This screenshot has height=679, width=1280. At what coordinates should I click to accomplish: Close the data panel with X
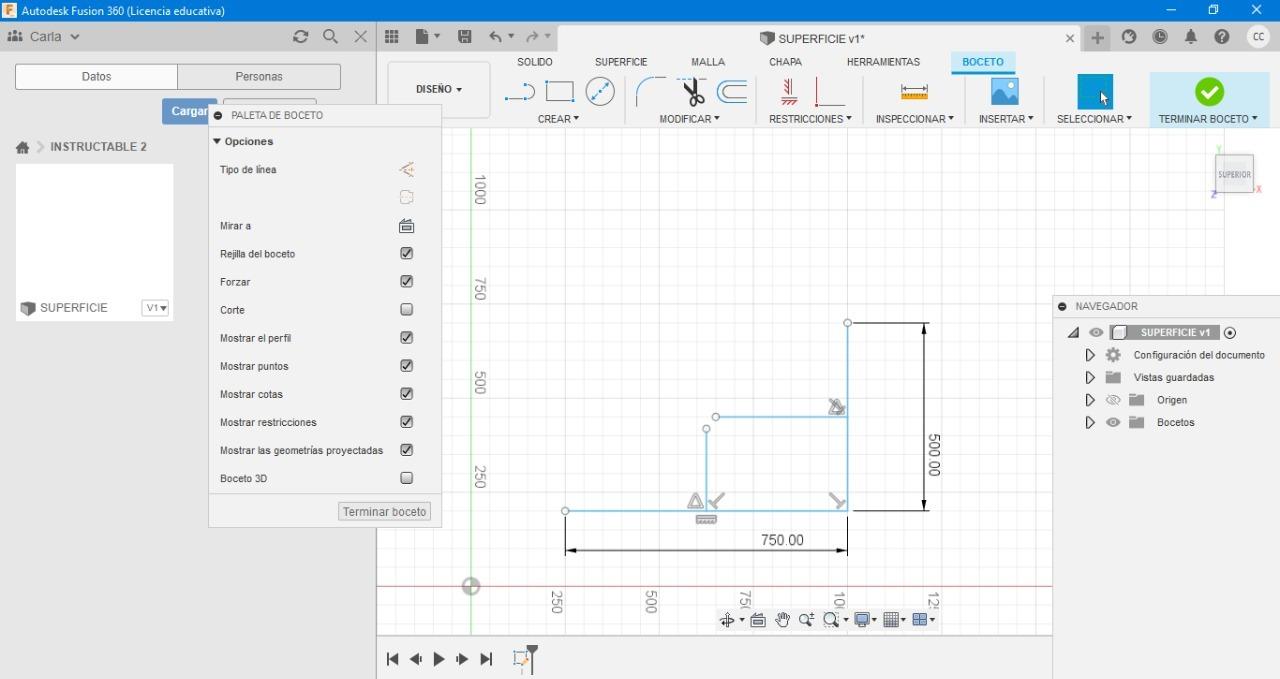[x=361, y=36]
